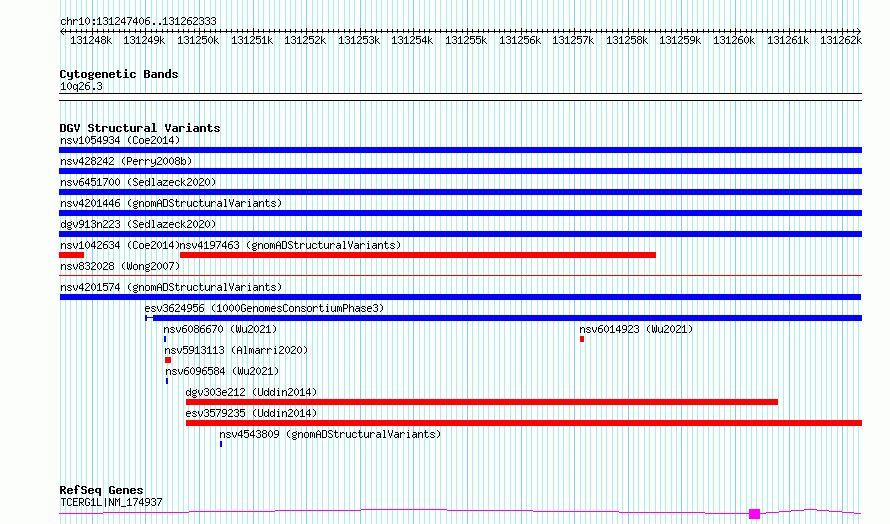
Task: Click the TCERG1L|NM_174937 gene label
Action: (x=111, y=502)
